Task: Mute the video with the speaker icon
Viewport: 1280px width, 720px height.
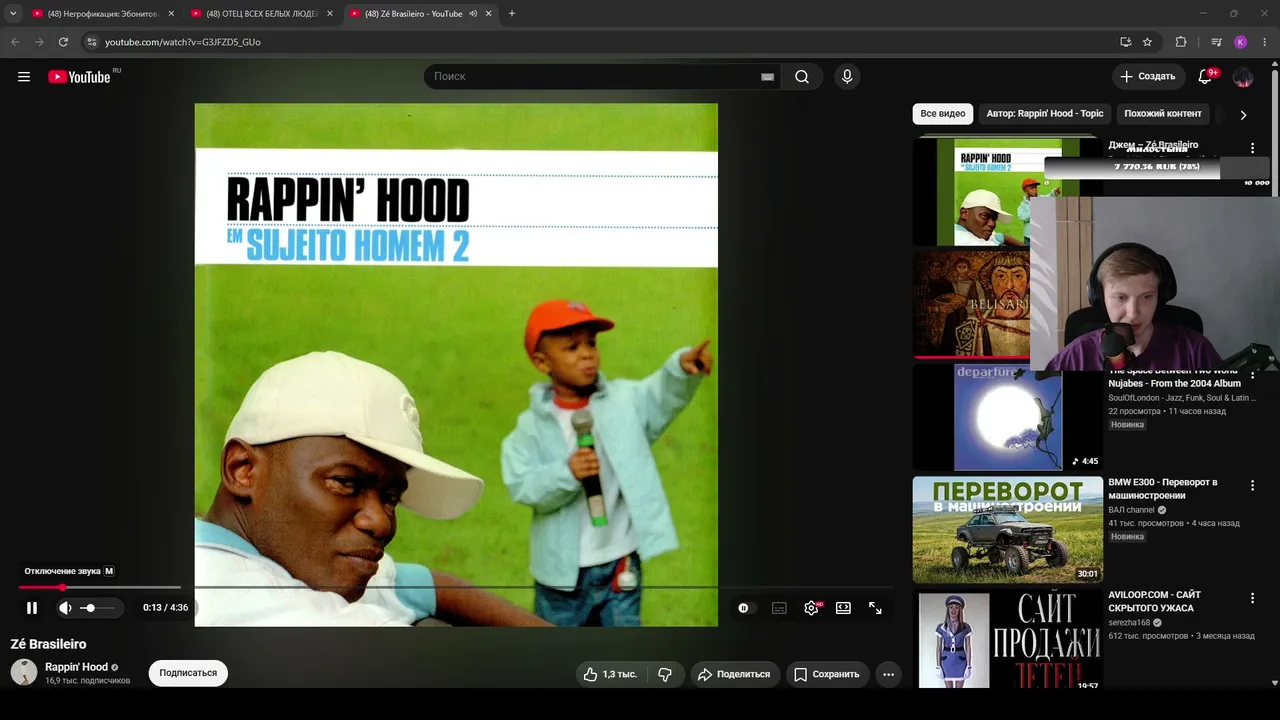Action: tap(65, 608)
